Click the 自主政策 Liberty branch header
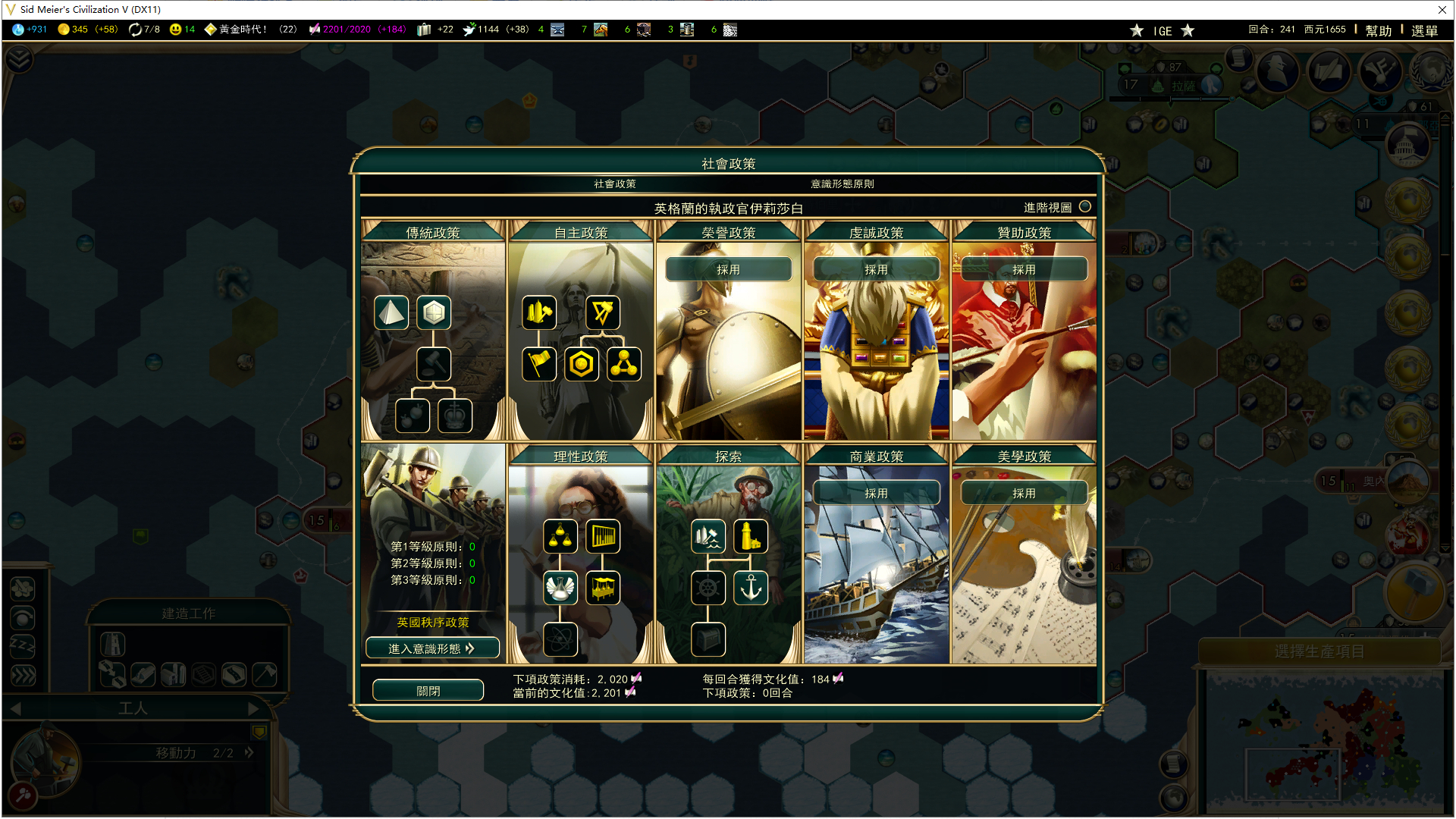The image size is (1456, 819). pyautogui.click(x=581, y=232)
